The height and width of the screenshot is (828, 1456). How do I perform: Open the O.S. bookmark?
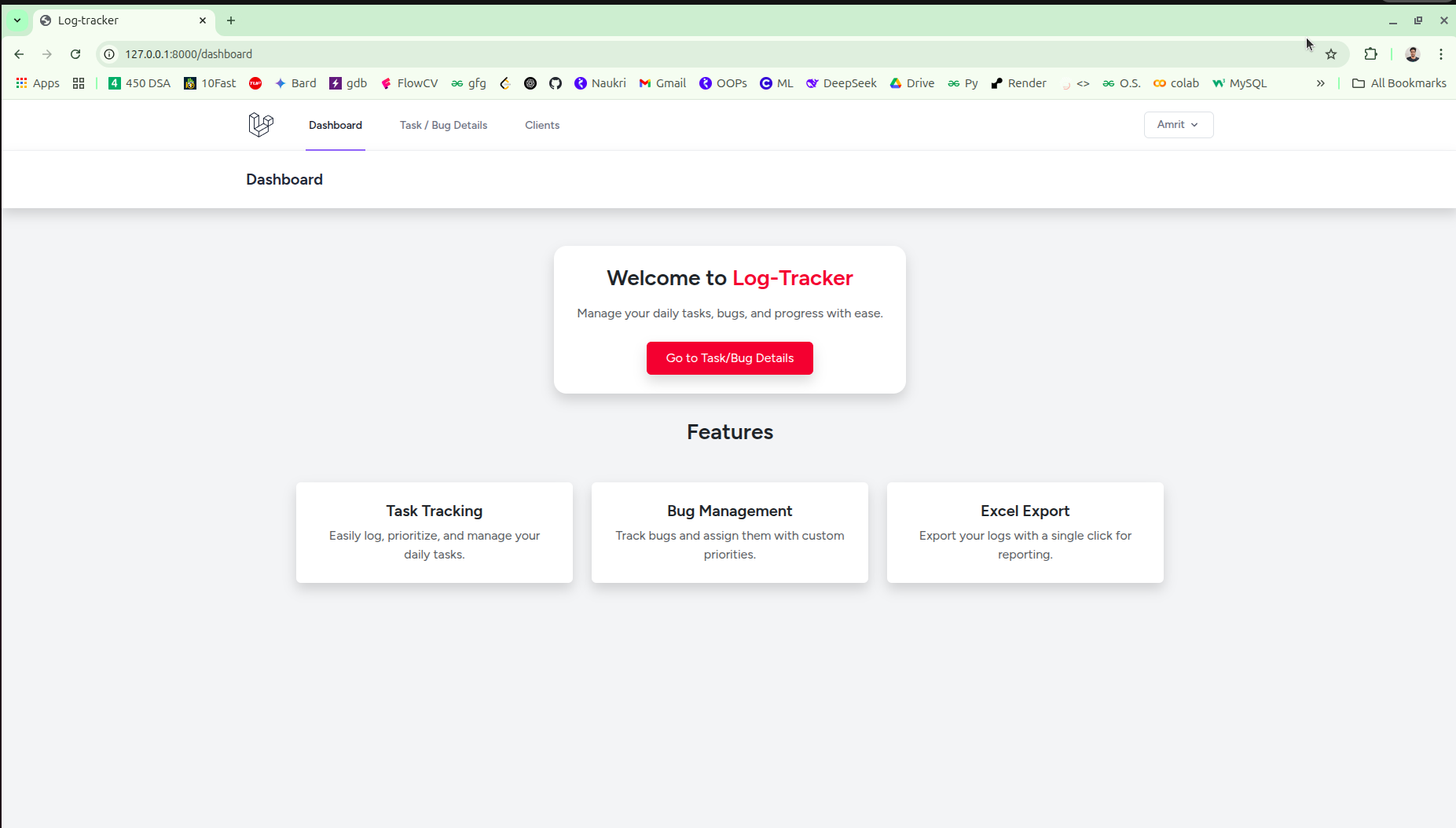point(1121,83)
